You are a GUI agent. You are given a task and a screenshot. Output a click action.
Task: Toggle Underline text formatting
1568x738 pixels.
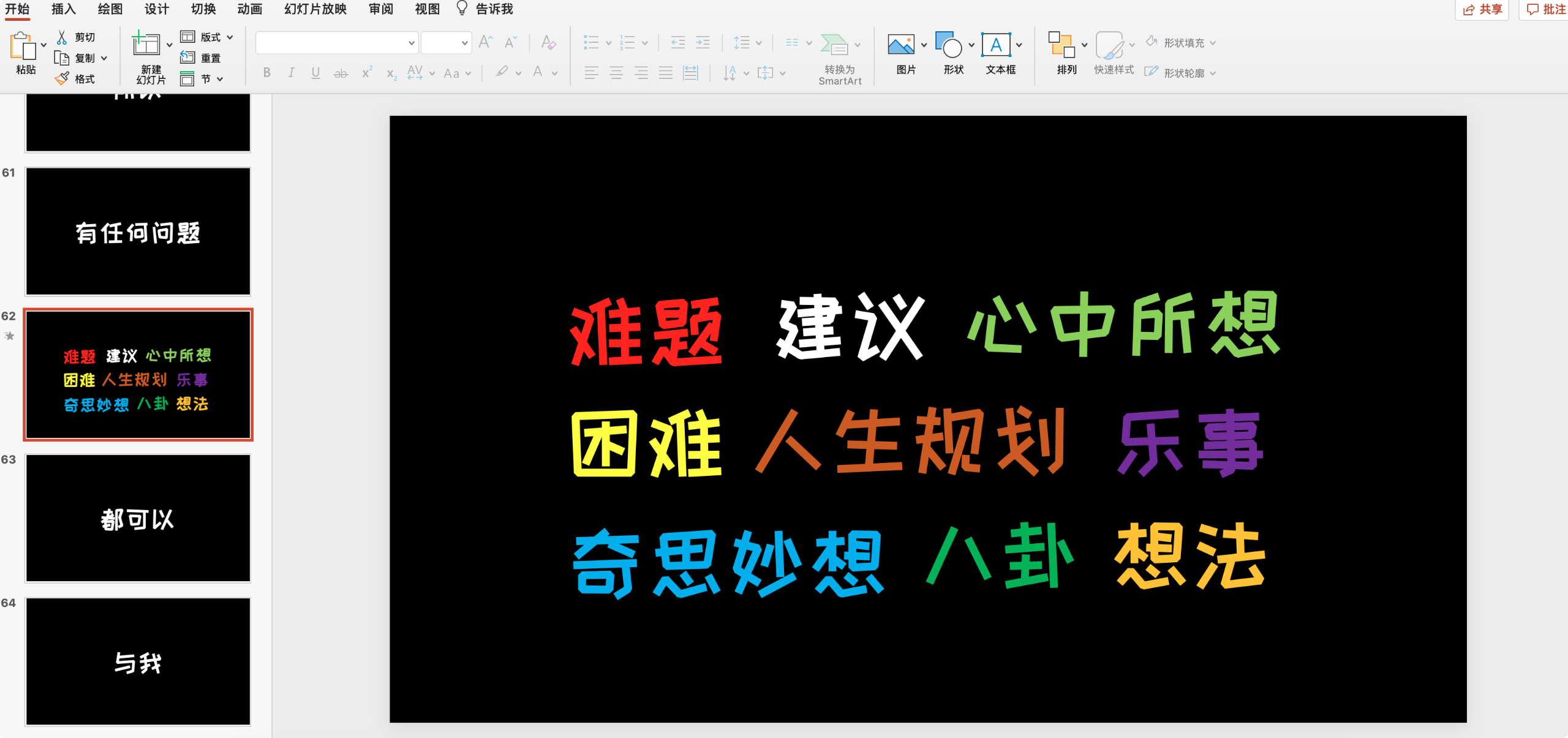(x=315, y=73)
